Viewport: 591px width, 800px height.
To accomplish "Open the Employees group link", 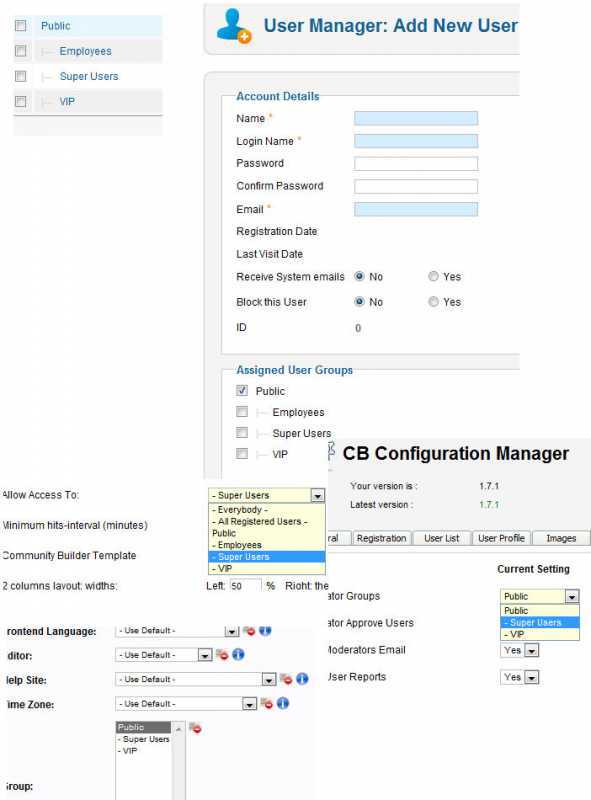I will tap(85, 51).
